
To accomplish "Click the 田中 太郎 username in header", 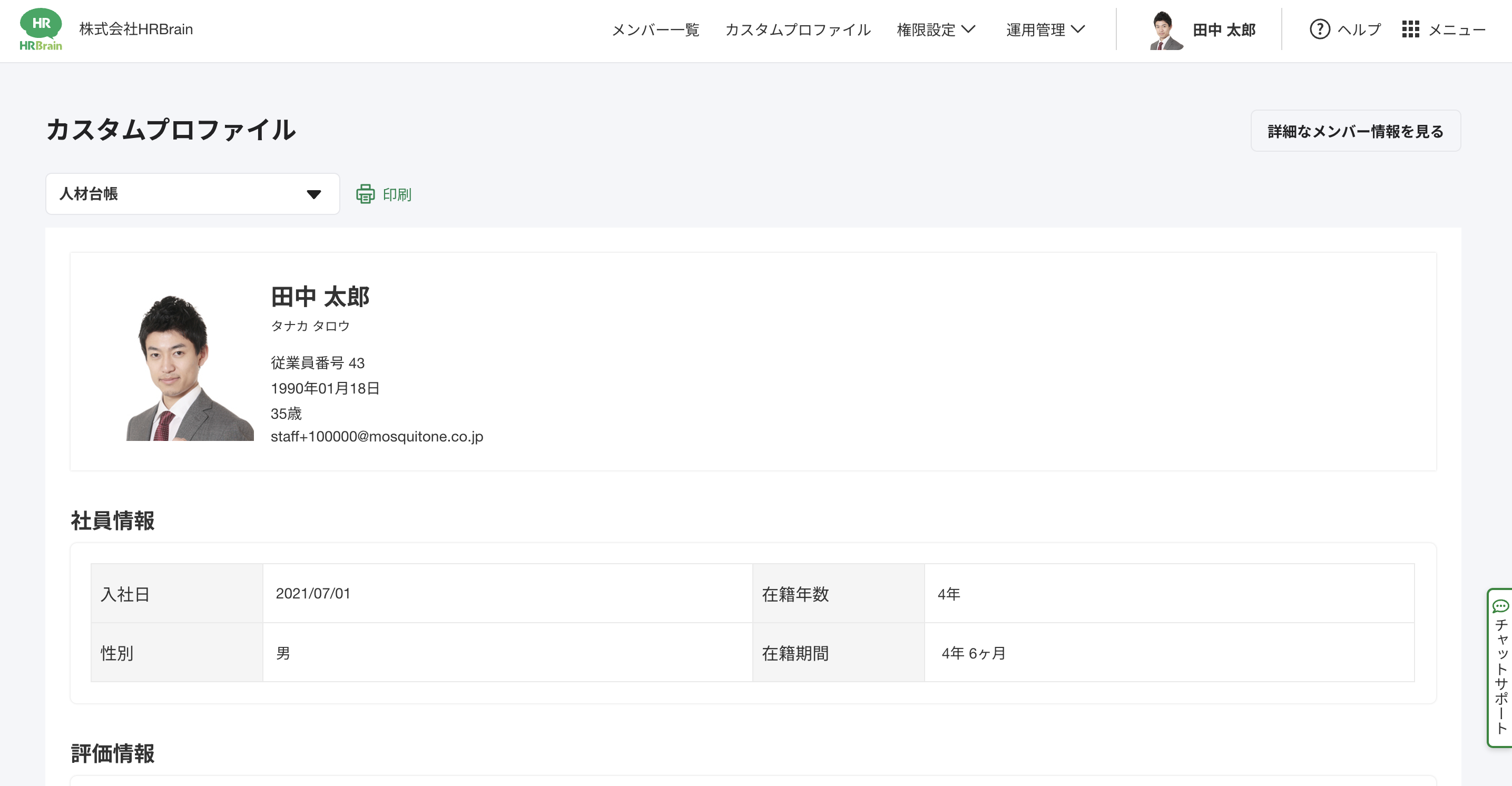I will click(1224, 30).
